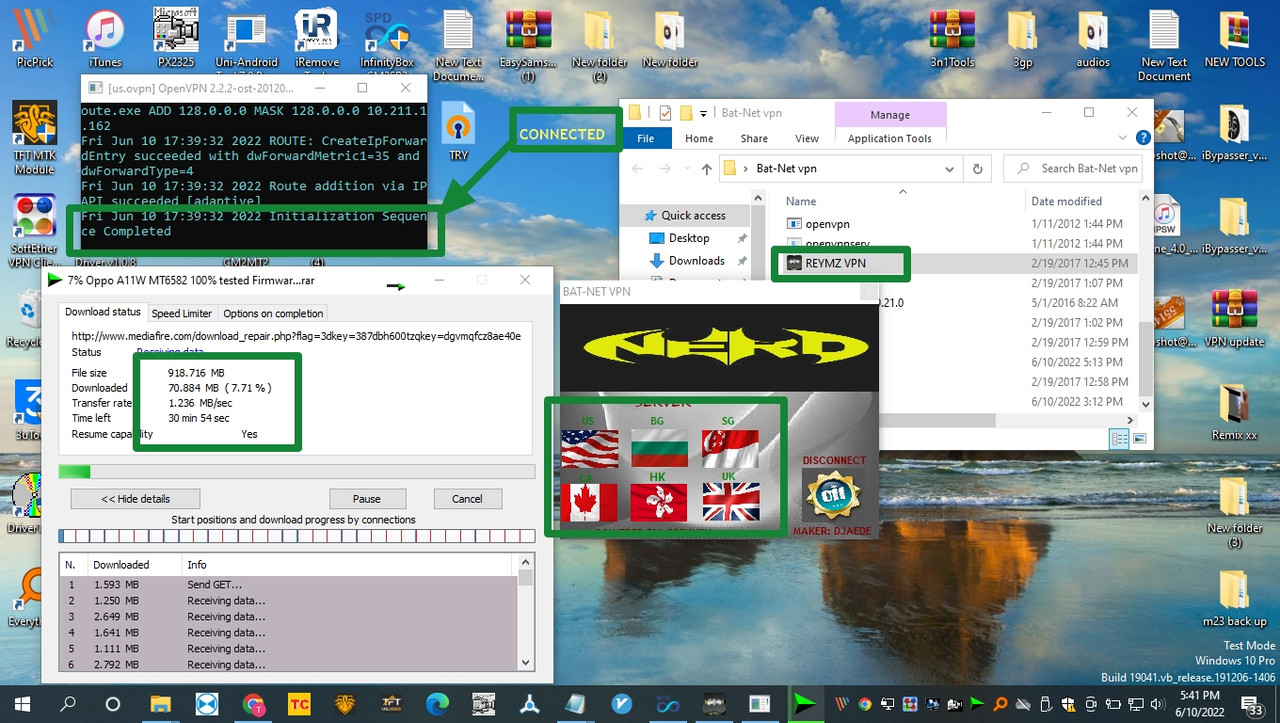Viewport: 1280px width, 723px height.
Task: Select REYMZ VPN file in Explorer
Action: click(x=835, y=263)
